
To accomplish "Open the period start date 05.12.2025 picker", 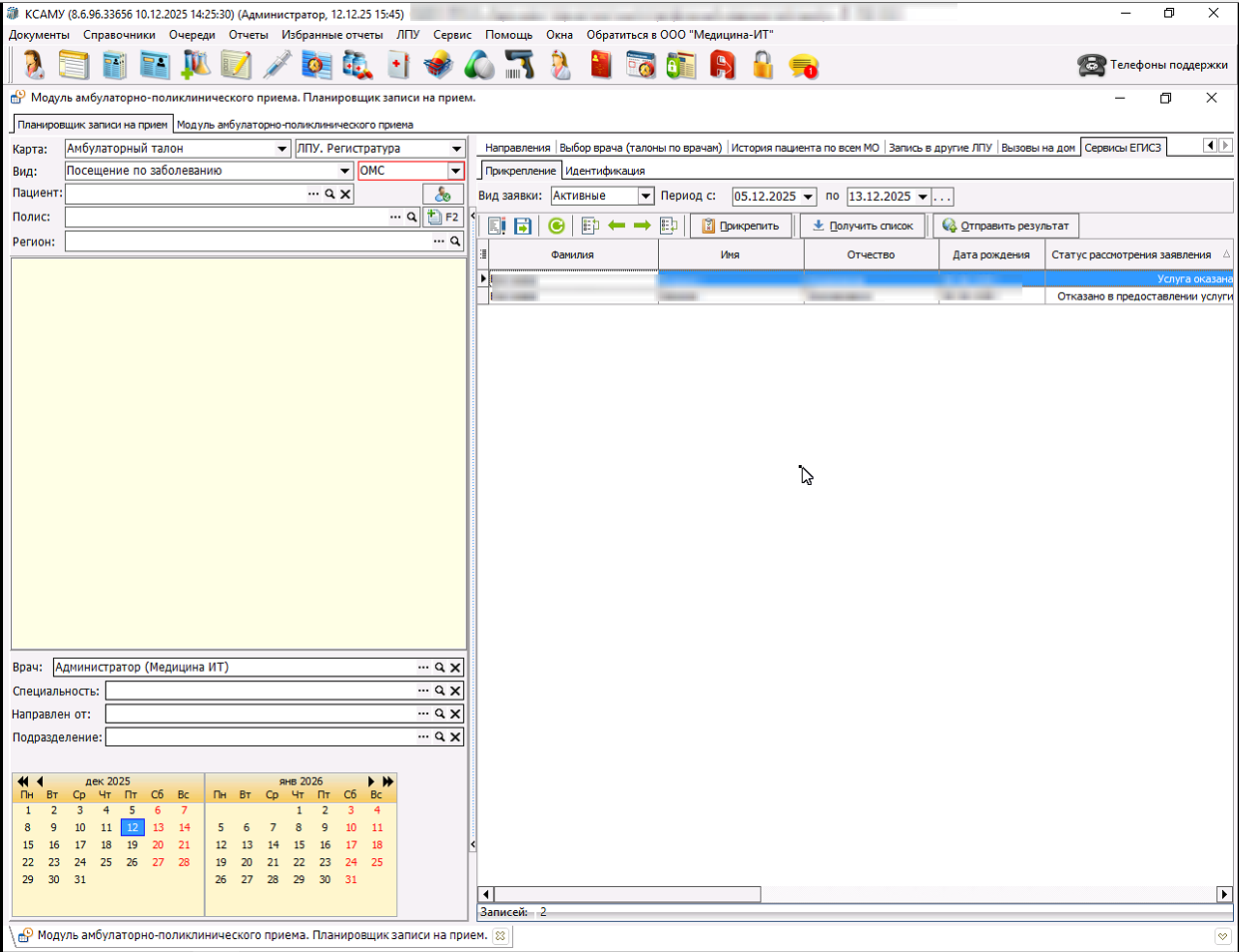I will tap(808, 197).
